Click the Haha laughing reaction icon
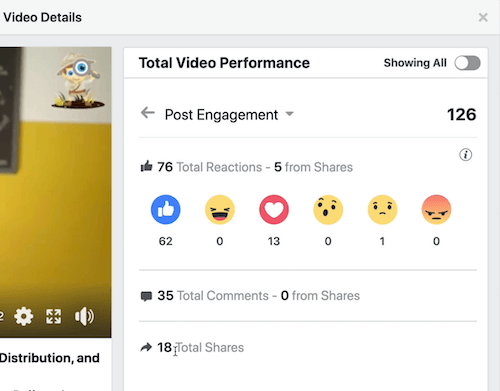The image size is (500, 391). [220, 210]
